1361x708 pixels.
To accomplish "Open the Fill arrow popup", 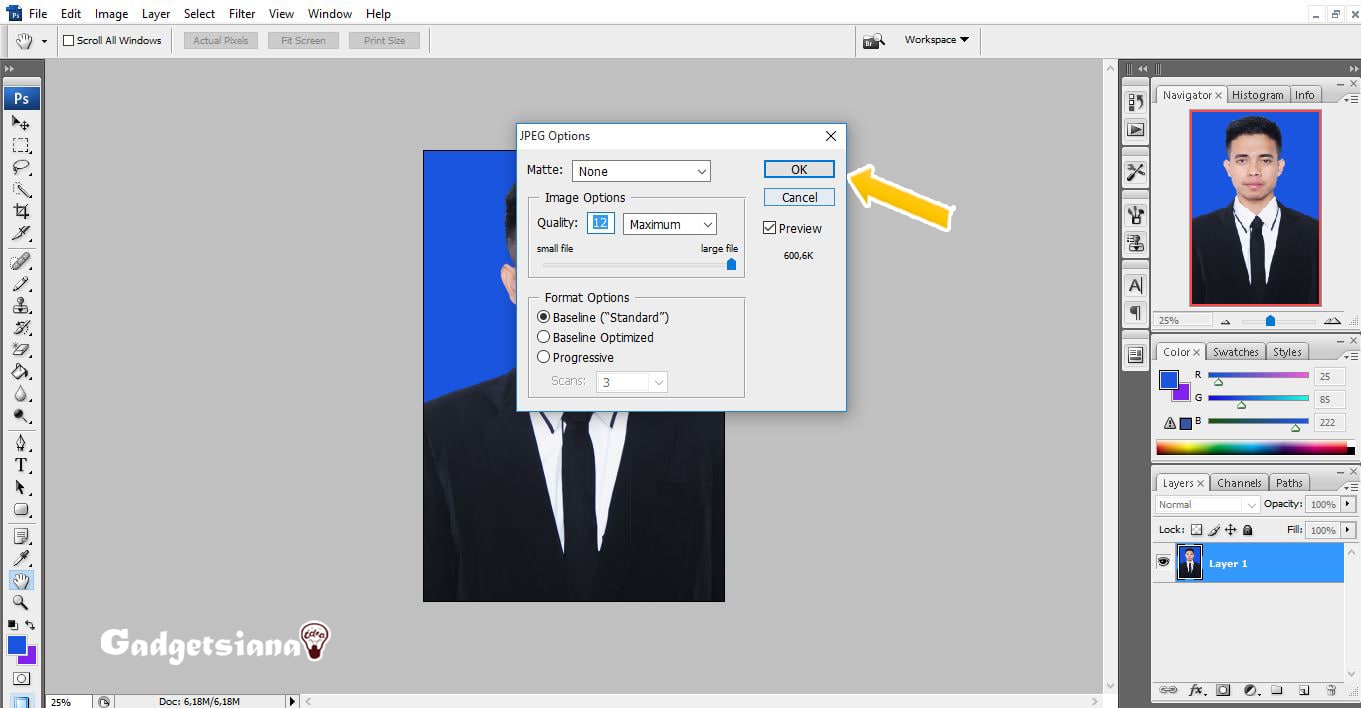I will 1349,530.
